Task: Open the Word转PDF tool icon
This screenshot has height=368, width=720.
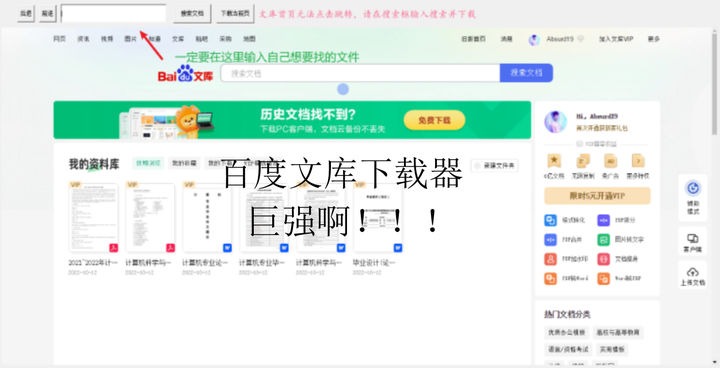Action: click(x=603, y=278)
